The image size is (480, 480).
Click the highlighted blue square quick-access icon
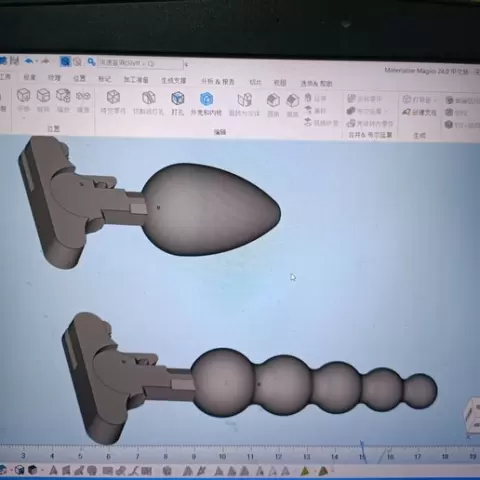point(65,61)
